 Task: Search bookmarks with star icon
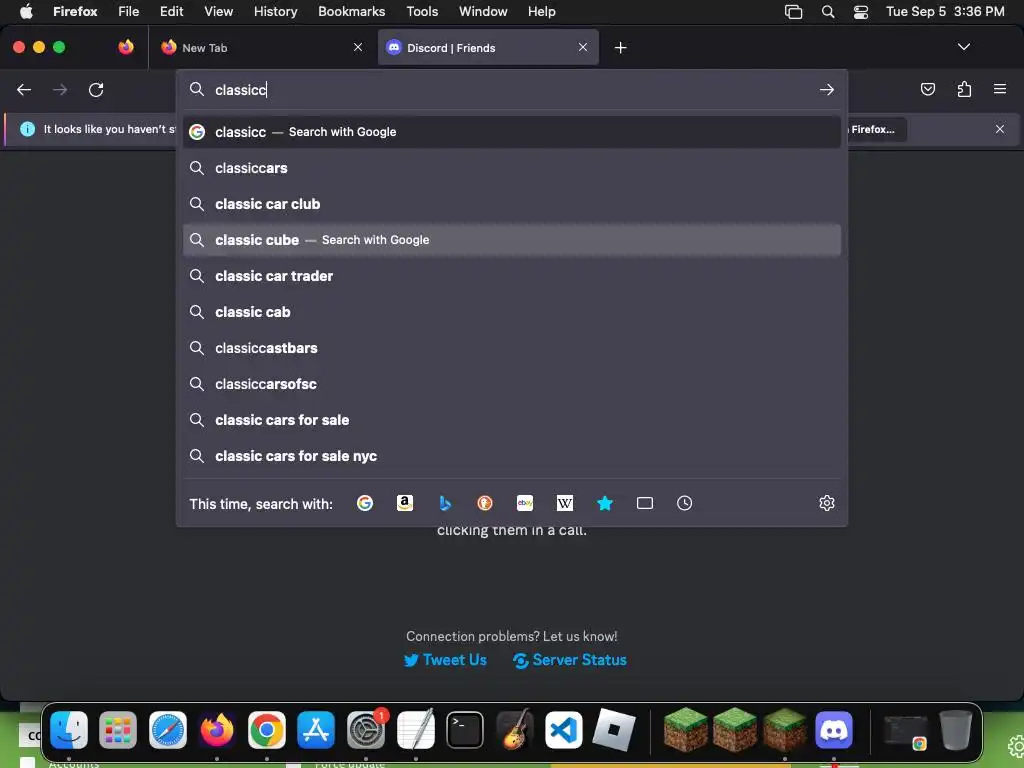click(605, 503)
